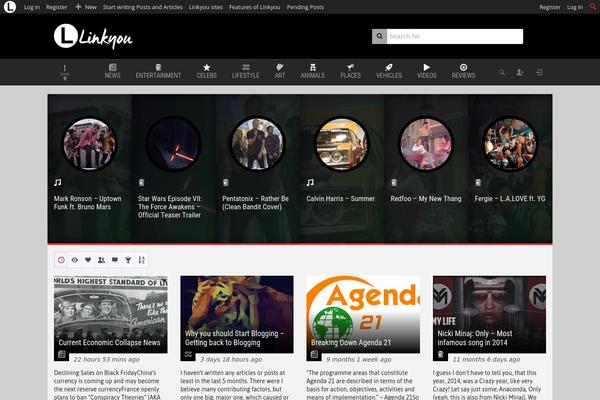Open 'Why you should Start Blogging' post image
Image resolution: width=600 pixels, height=400 pixels.
point(237,314)
